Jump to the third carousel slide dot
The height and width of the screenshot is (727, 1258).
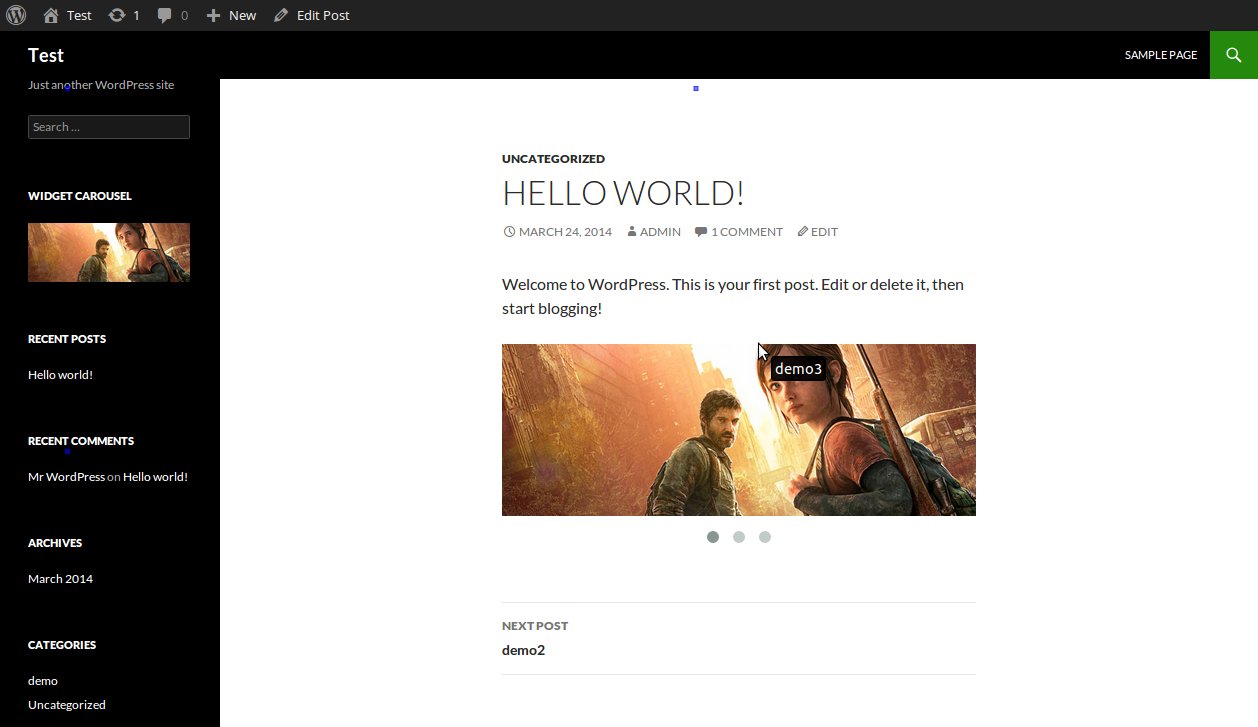tap(765, 537)
